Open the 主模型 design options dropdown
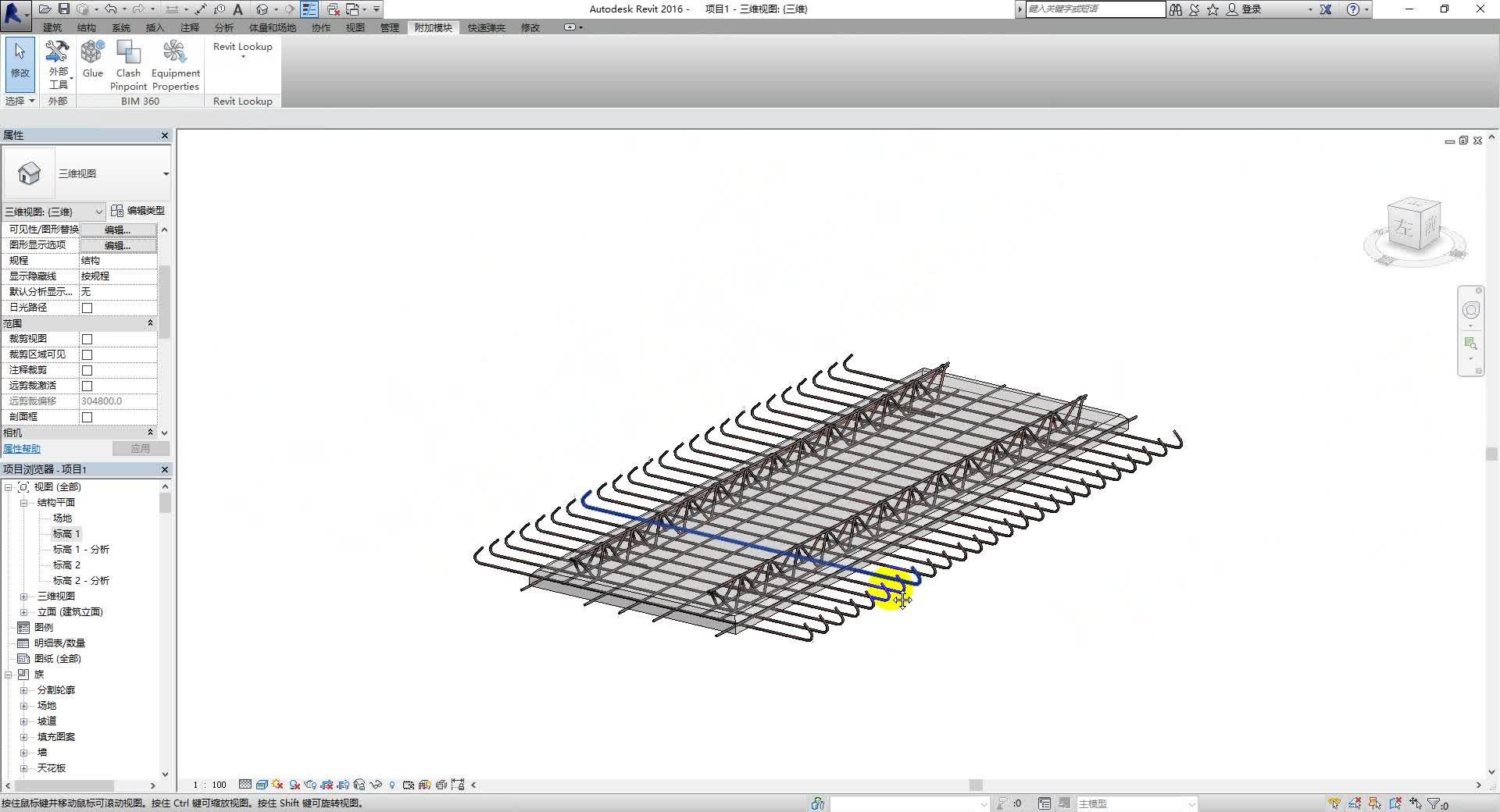 [x=1136, y=803]
